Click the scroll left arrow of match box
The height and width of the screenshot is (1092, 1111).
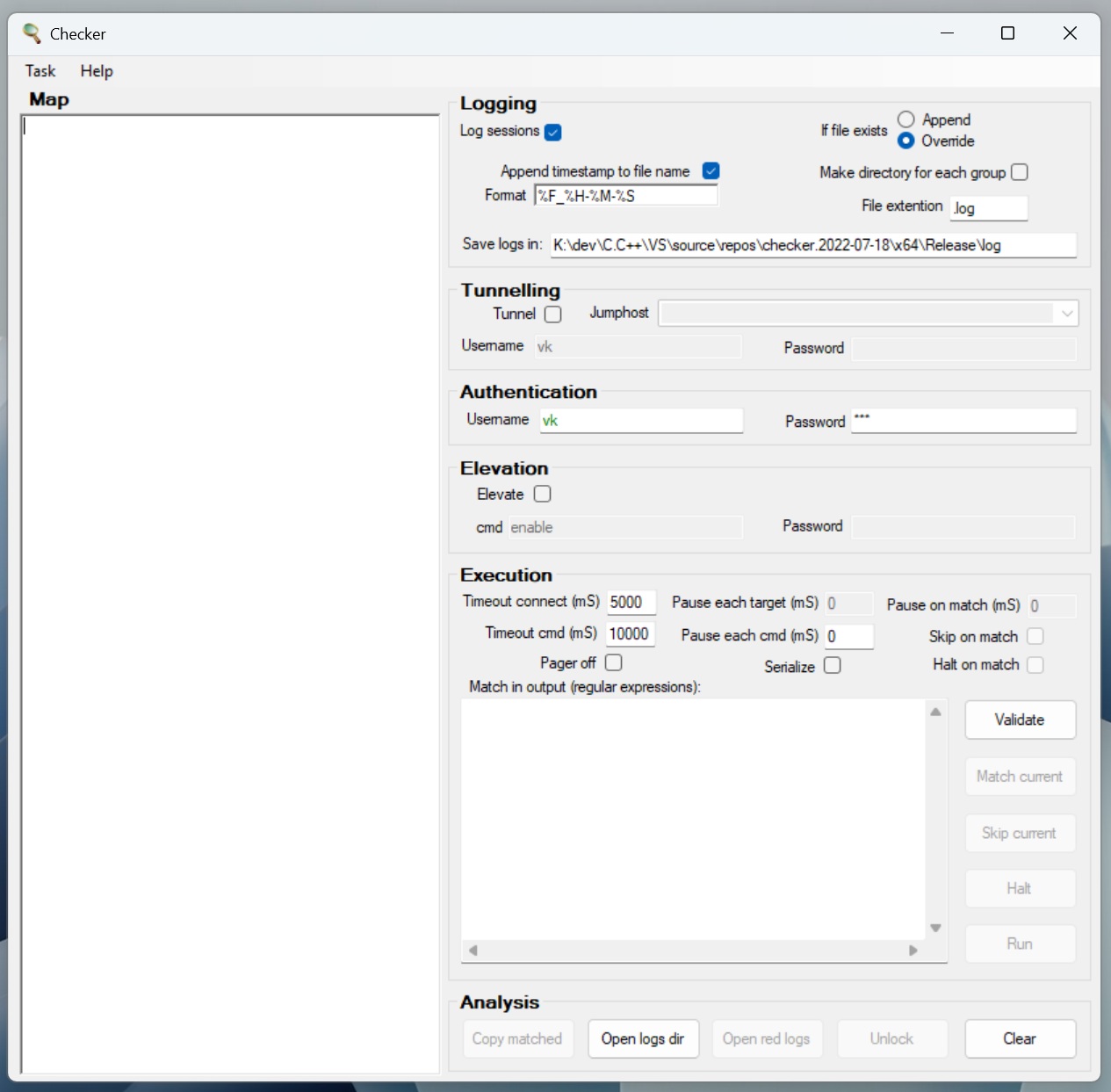click(x=473, y=951)
